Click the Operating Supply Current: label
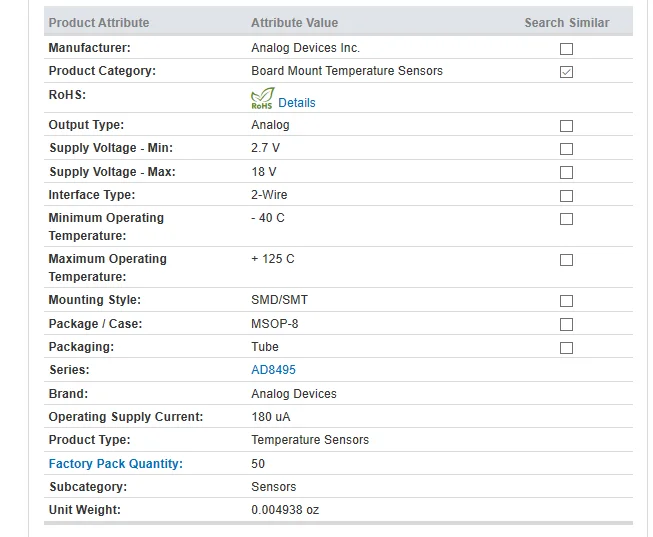The height and width of the screenshot is (537, 653). pyautogui.click(x=126, y=417)
